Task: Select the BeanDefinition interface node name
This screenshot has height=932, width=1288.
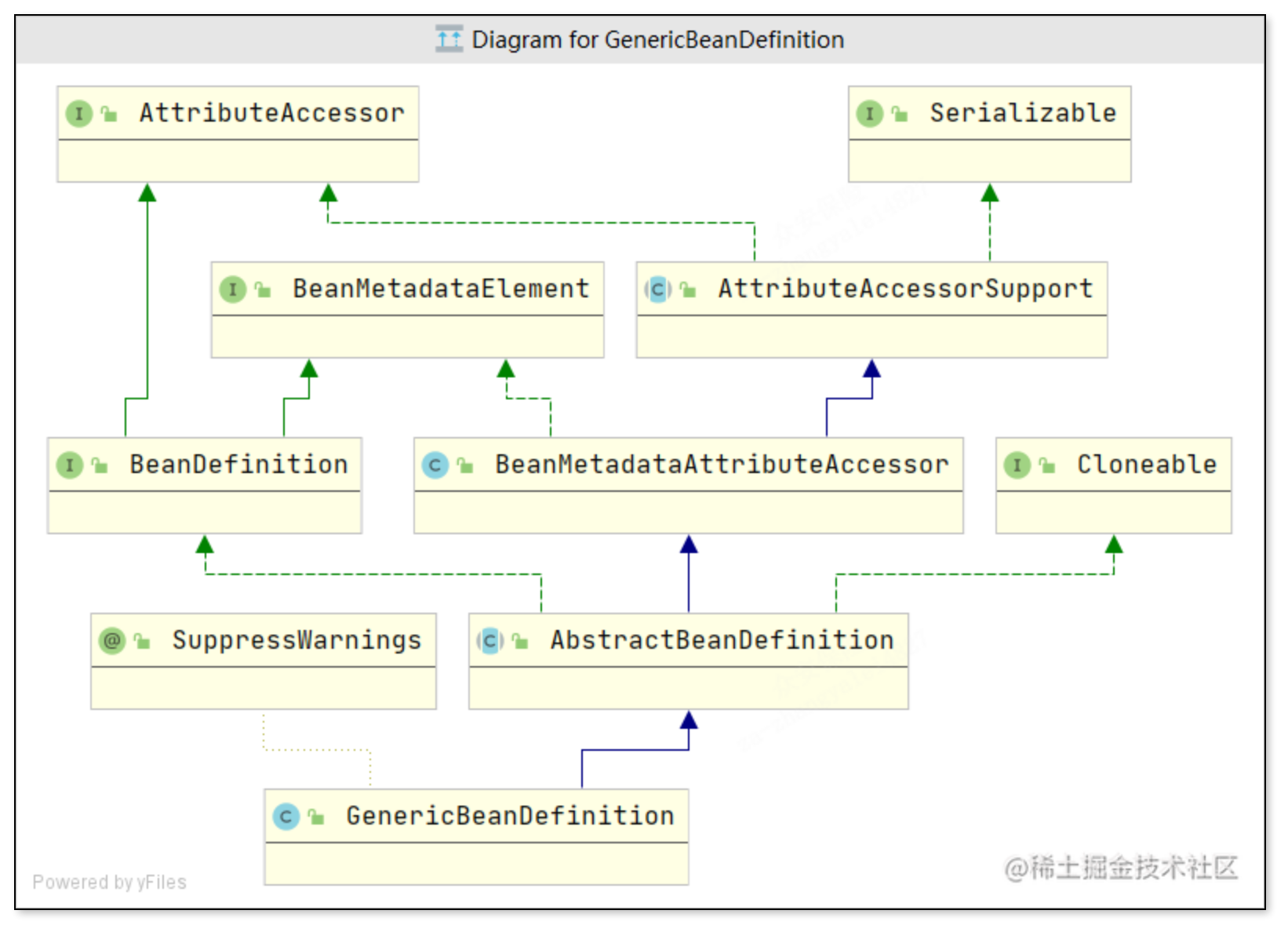Action: pos(238,464)
